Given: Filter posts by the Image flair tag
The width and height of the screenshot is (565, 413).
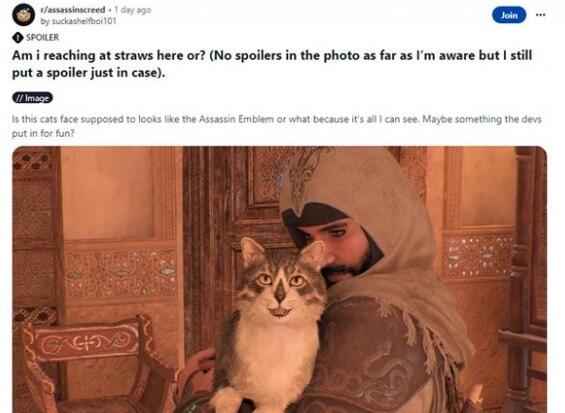Looking at the screenshot, I should (32, 98).
